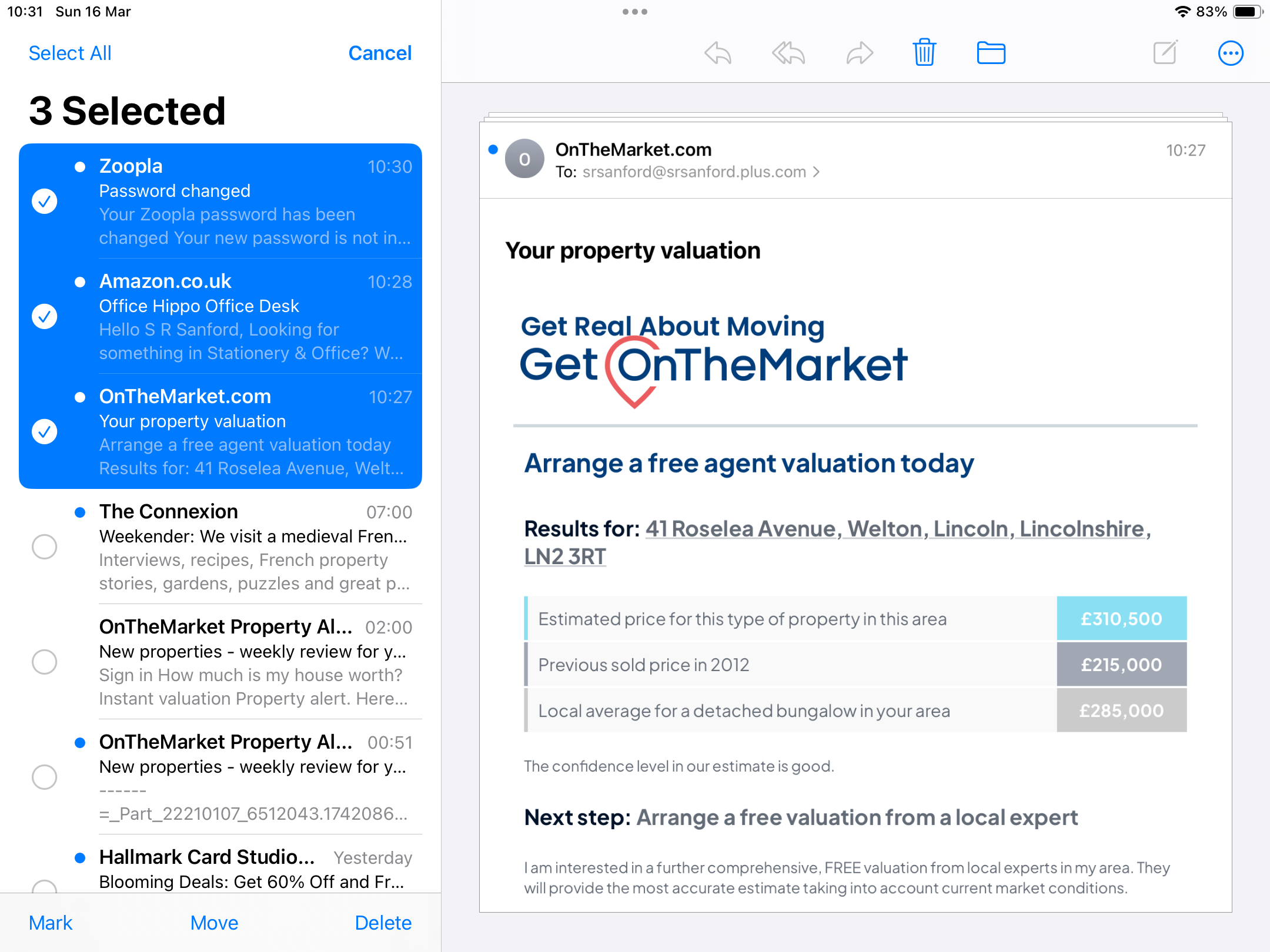Tap Move in bottom toolbar
Viewport: 1270px width, 952px height.
point(214,923)
